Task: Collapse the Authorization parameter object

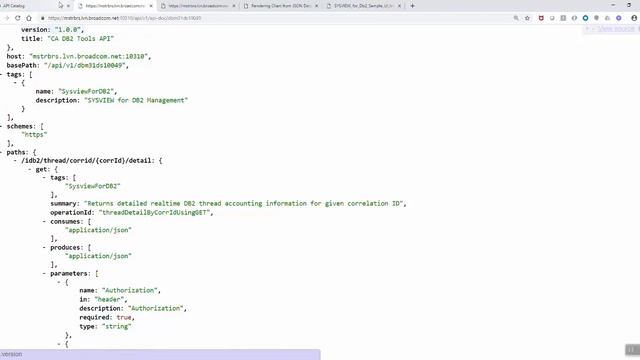Action: pos(59,282)
